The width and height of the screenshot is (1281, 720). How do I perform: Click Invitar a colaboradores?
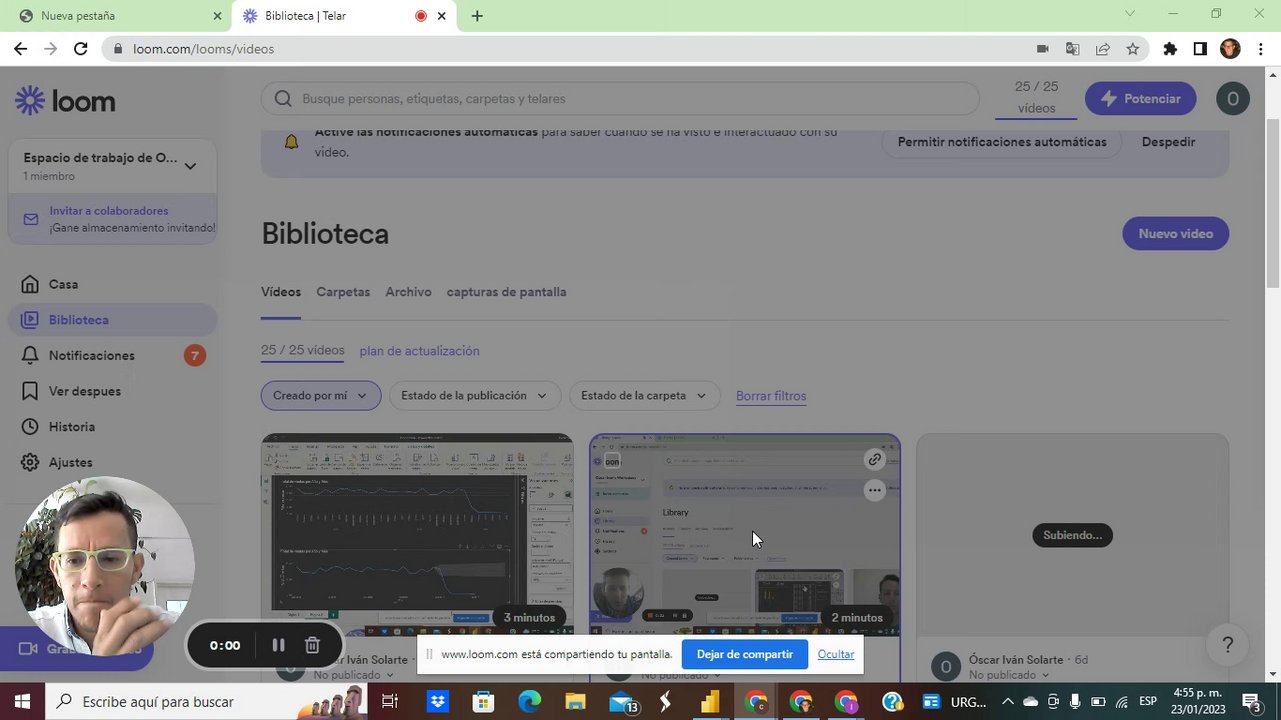(x=109, y=211)
